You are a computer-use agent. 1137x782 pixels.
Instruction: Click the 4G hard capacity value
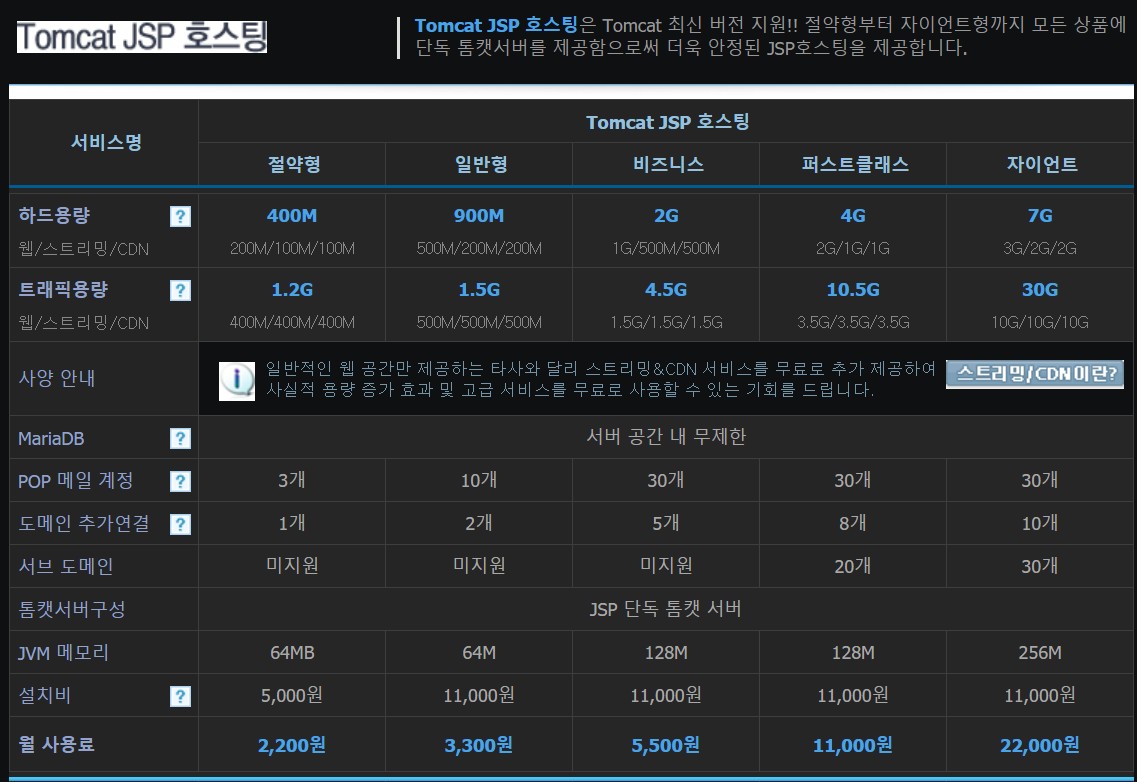853,215
